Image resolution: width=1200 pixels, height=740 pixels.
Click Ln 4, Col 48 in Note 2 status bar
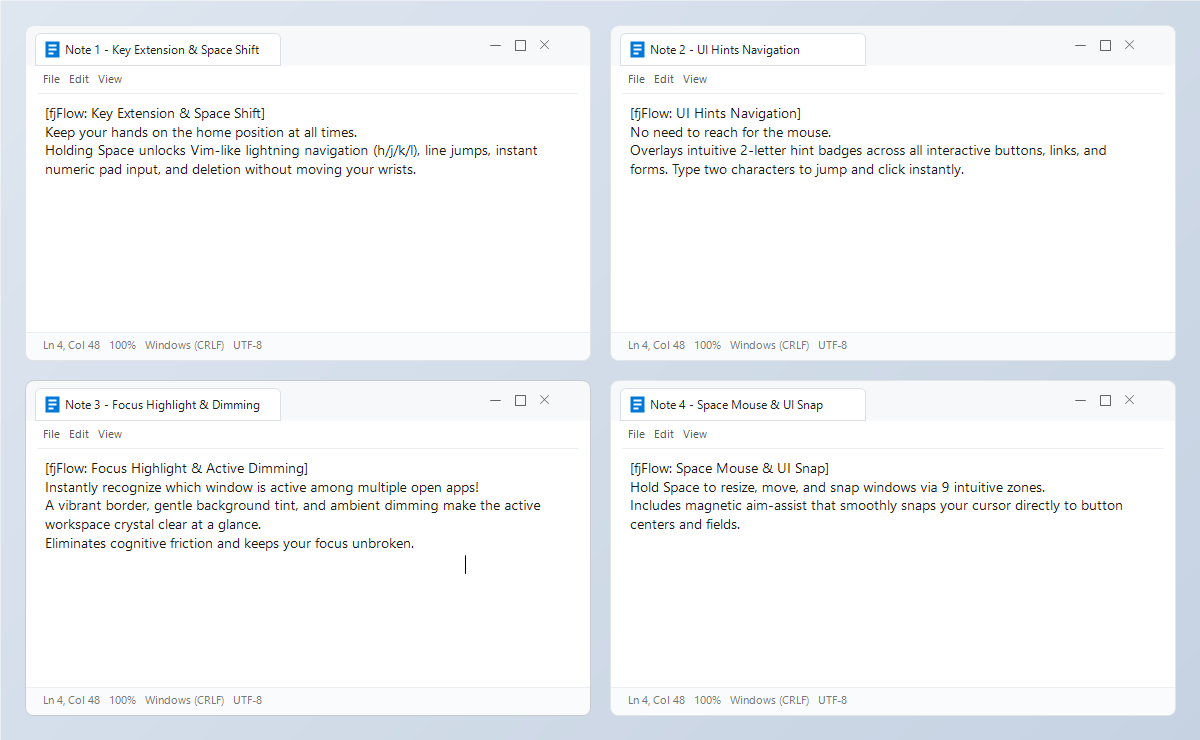click(x=656, y=345)
